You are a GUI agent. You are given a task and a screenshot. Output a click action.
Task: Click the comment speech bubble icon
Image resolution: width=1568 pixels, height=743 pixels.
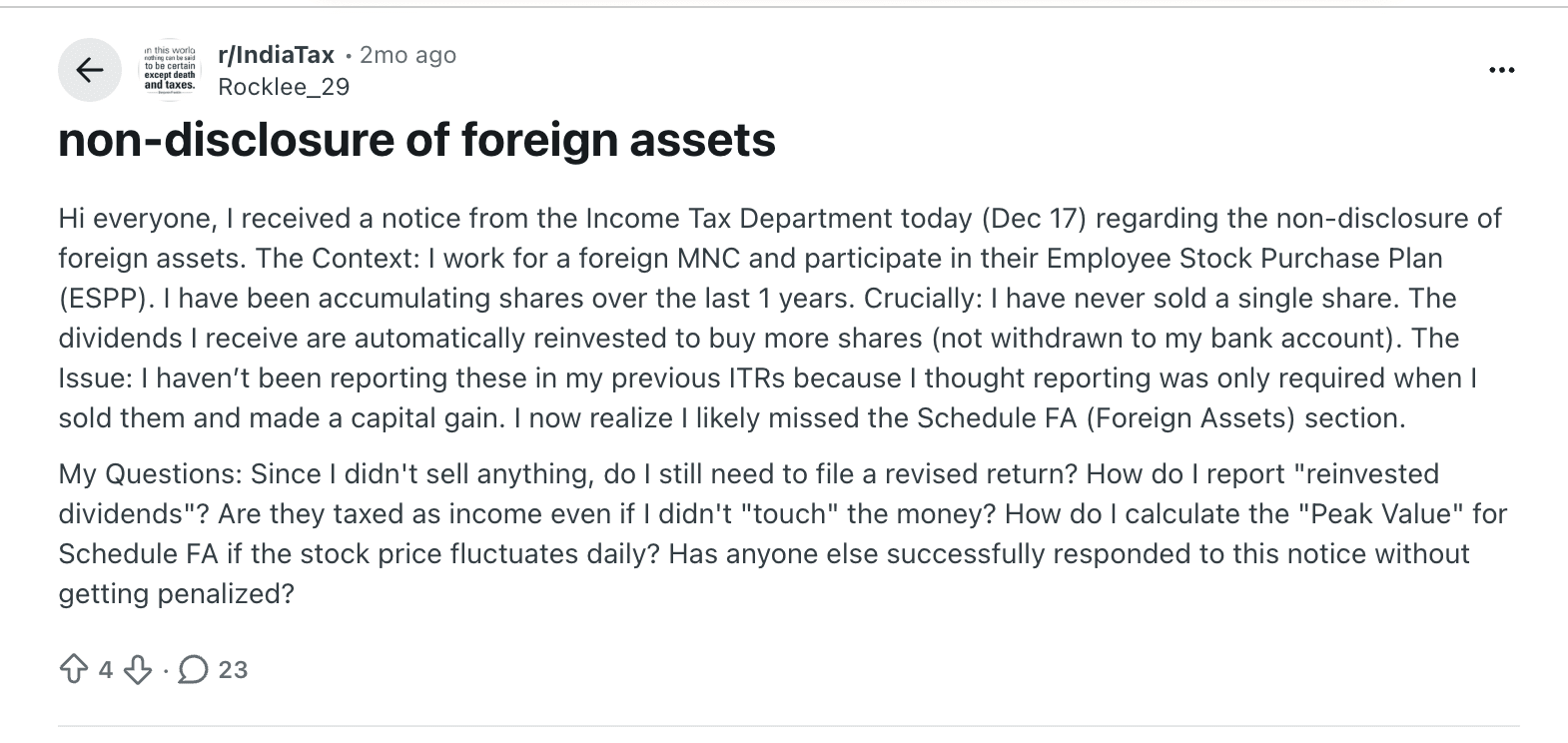193,669
